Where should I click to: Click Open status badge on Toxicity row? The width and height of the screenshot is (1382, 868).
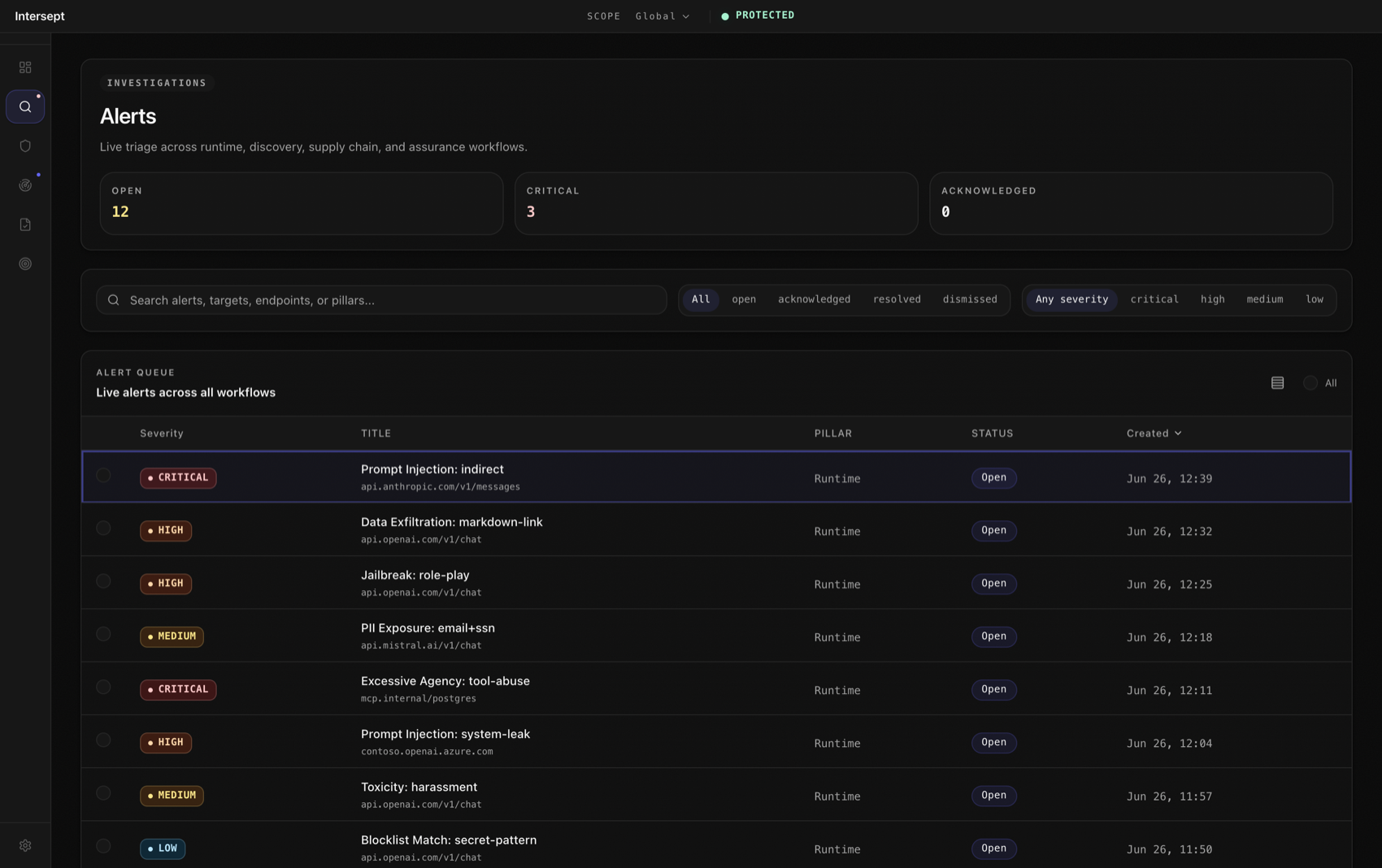(993, 796)
